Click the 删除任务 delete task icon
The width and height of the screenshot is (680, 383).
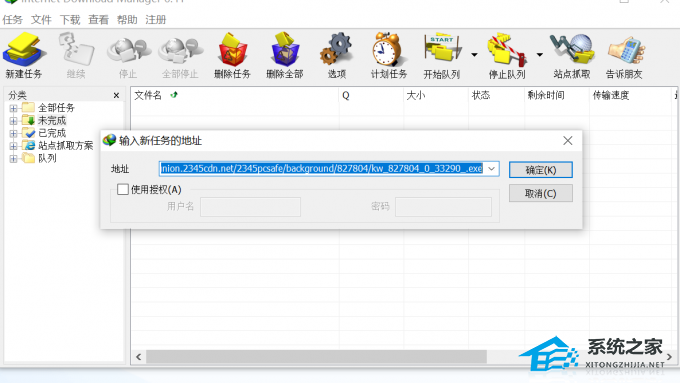coord(232,49)
